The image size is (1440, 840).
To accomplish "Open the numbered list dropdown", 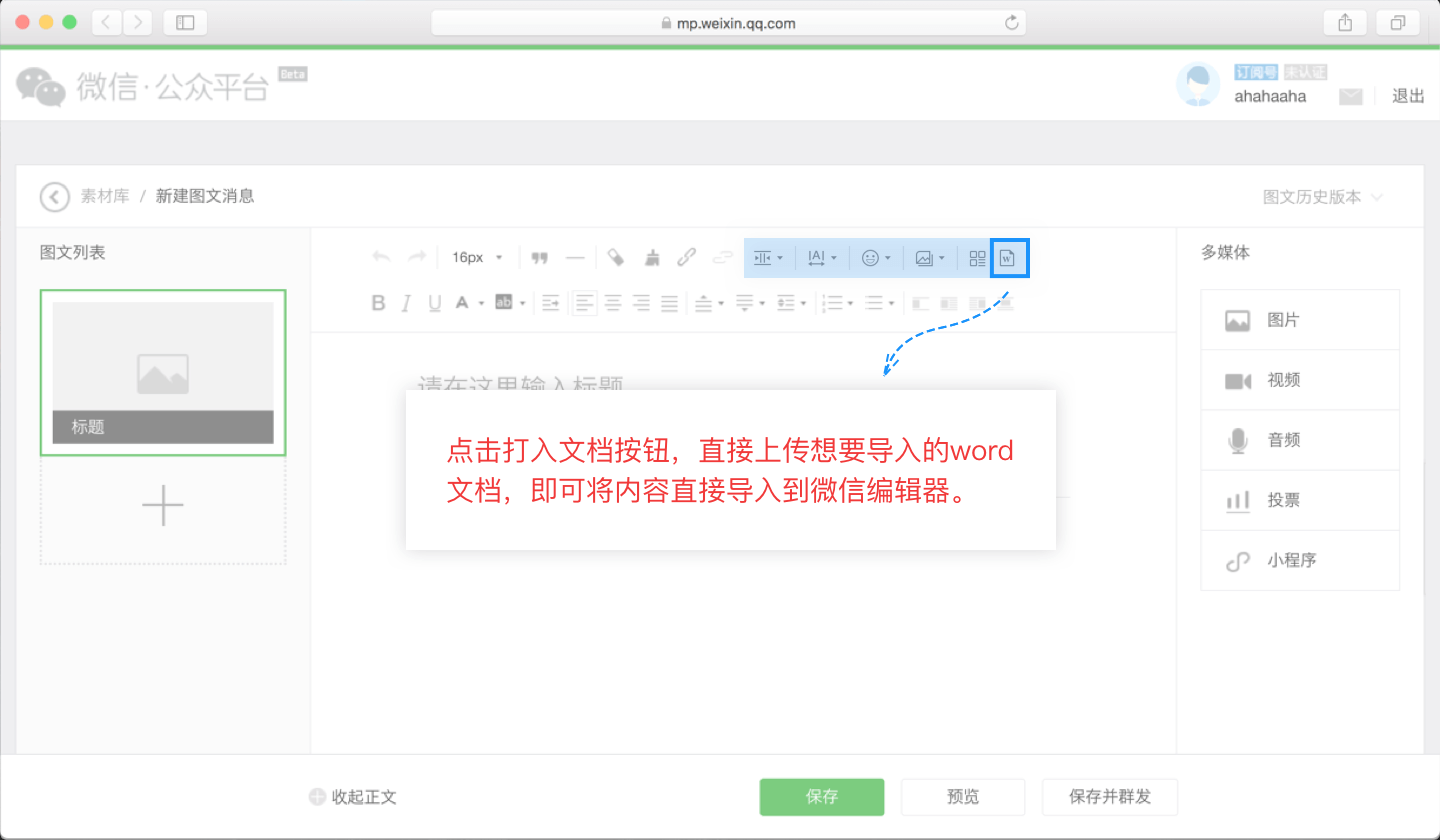I will pos(836,302).
